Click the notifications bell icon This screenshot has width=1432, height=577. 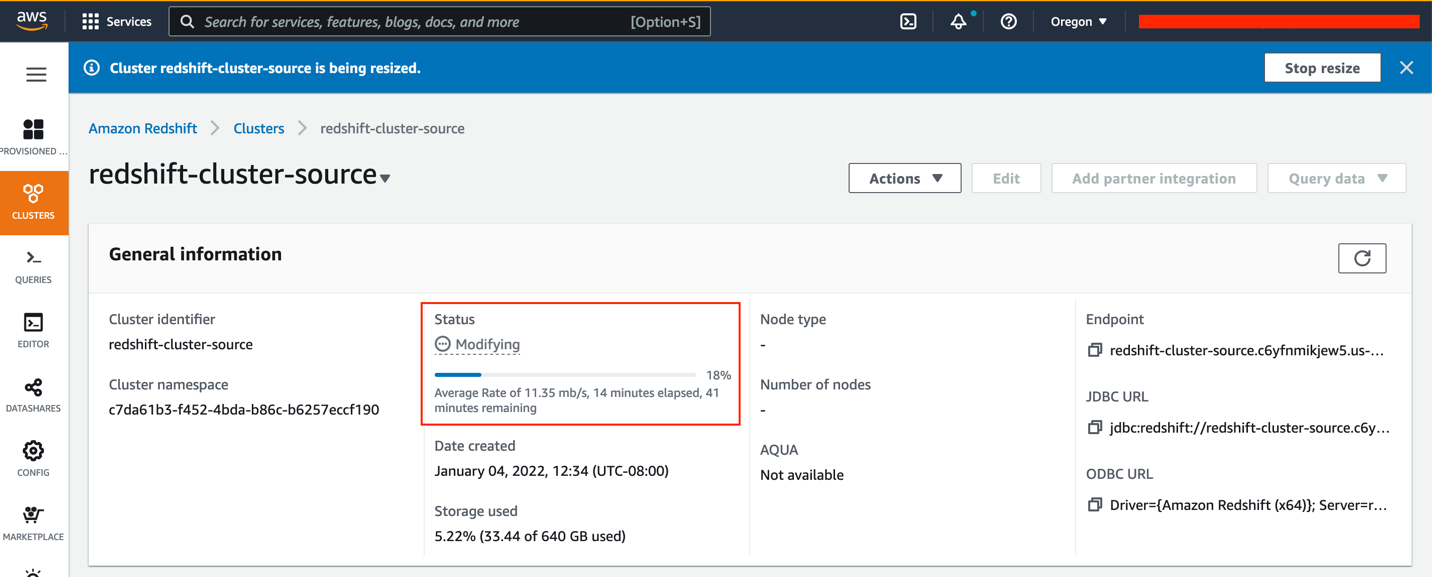[x=958, y=21]
